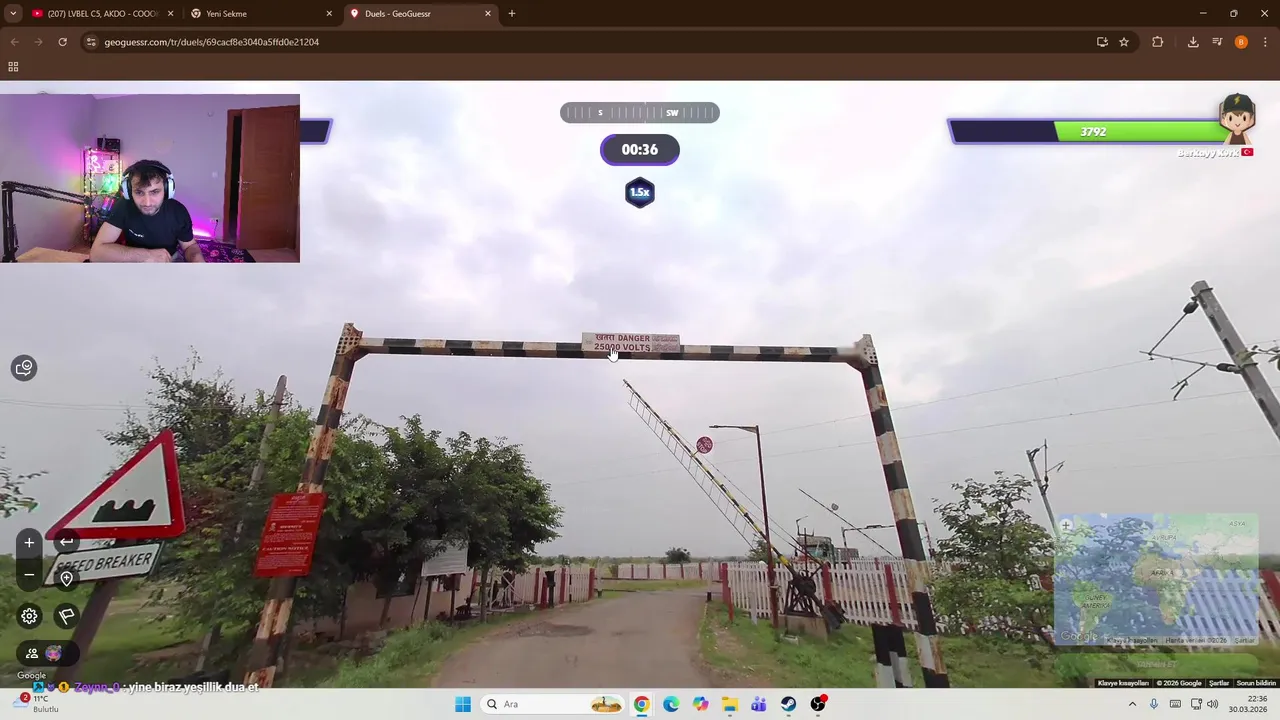This screenshot has height=720, width=1280.
Task: Click the Sorun bildirin link
Action: [x=1257, y=683]
